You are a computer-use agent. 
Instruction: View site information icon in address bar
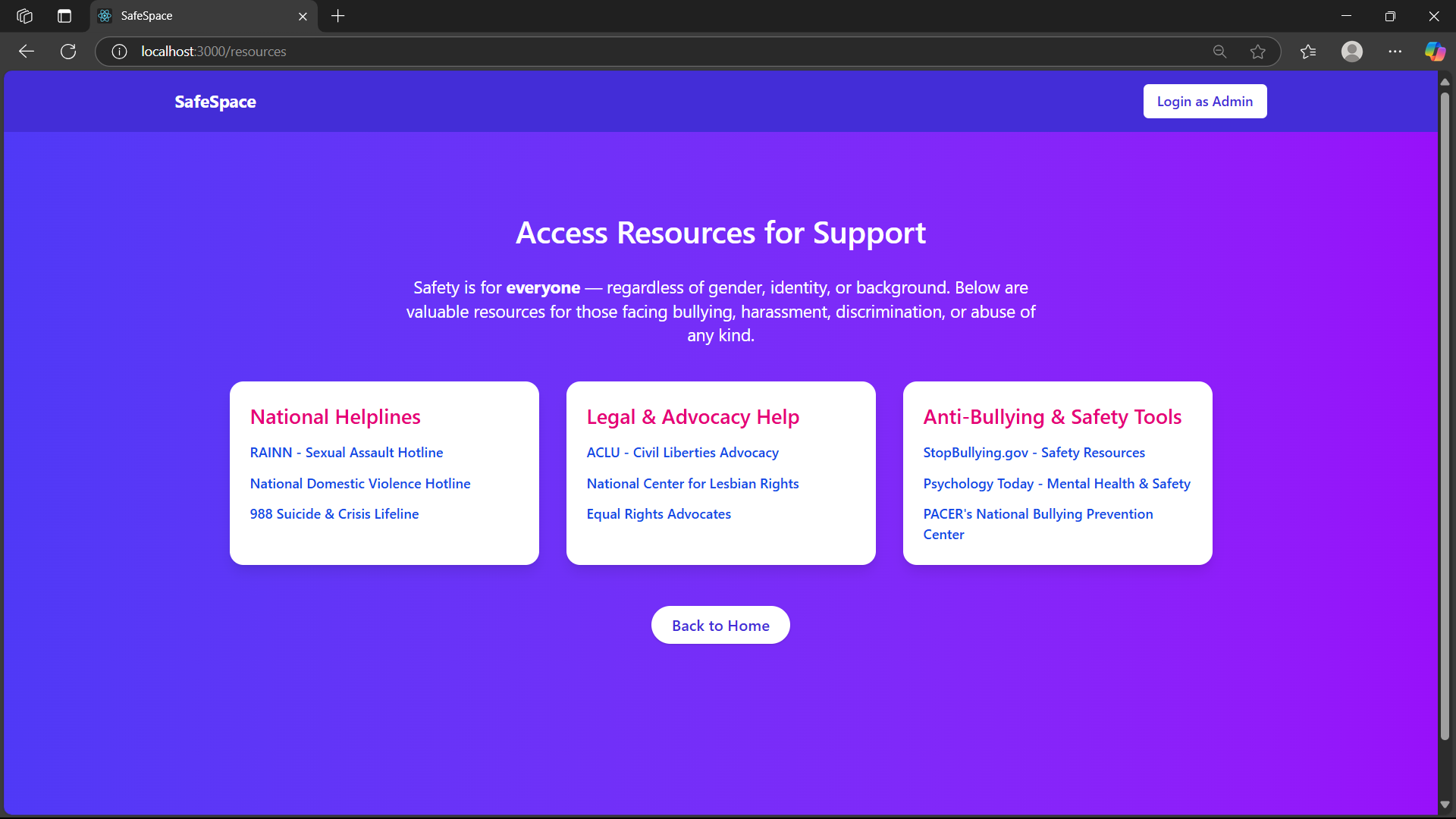(x=119, y=52)
